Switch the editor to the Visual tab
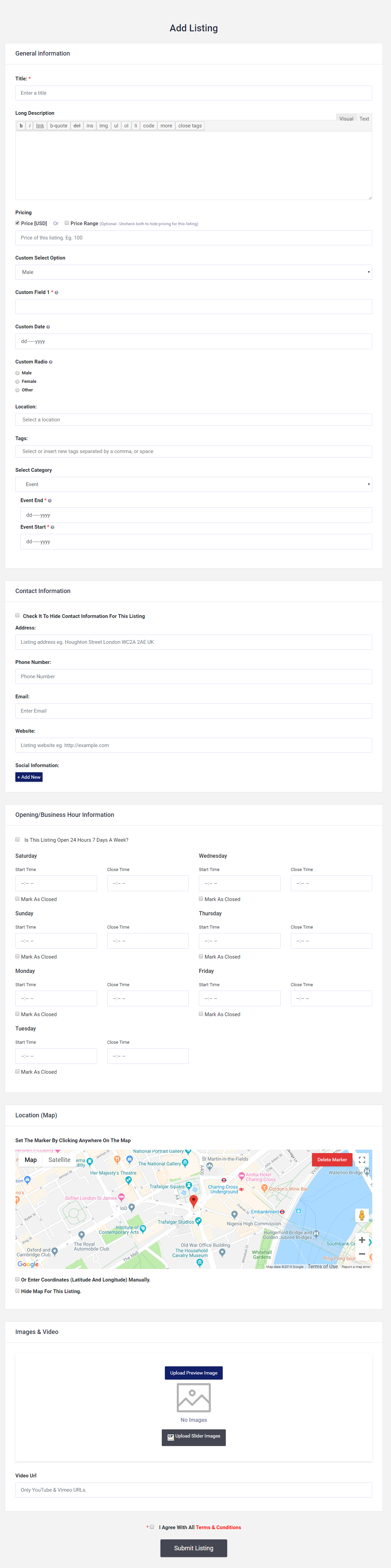 (346, 119)
